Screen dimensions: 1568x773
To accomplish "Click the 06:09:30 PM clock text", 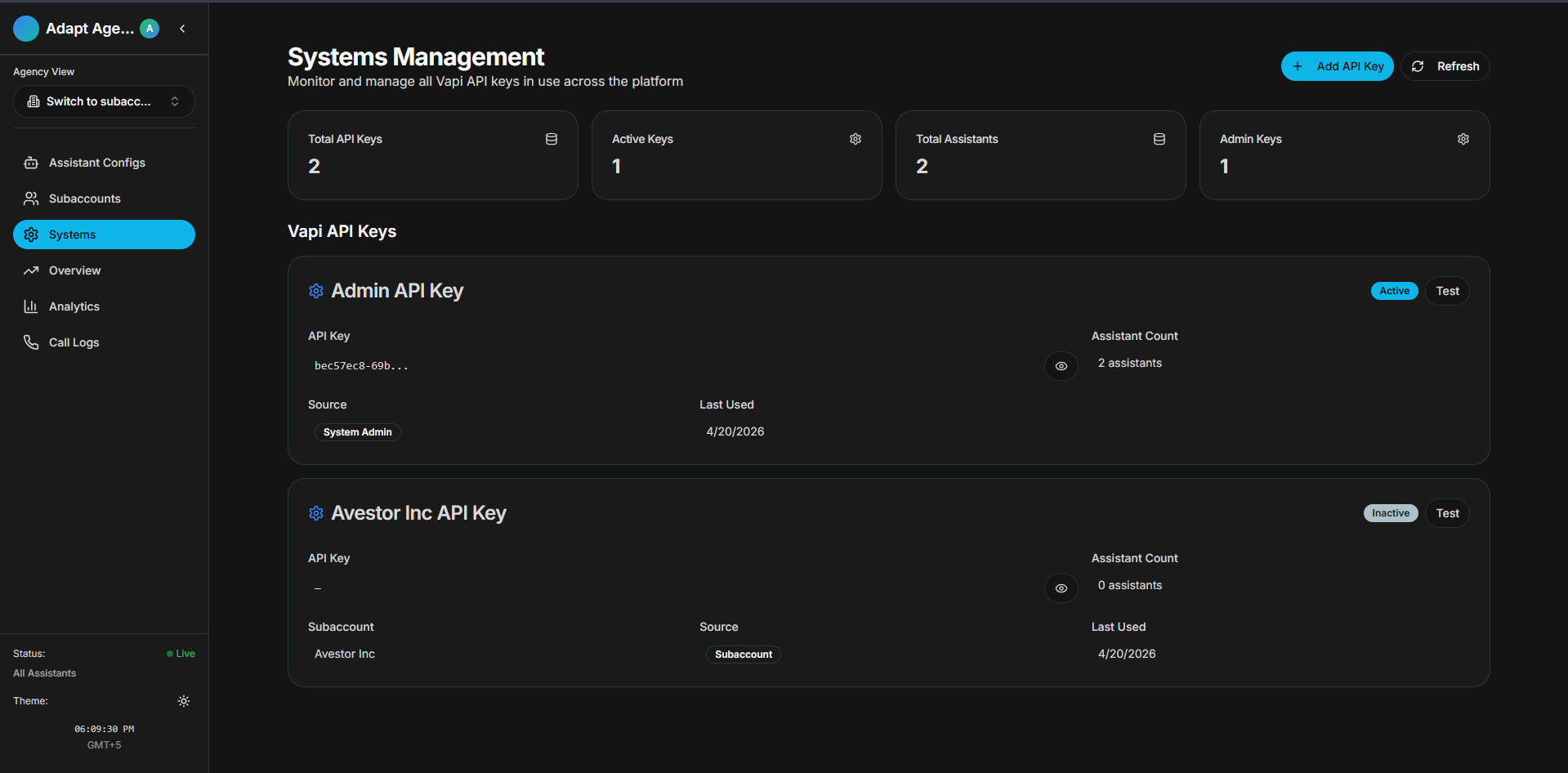I will point(104,729).
